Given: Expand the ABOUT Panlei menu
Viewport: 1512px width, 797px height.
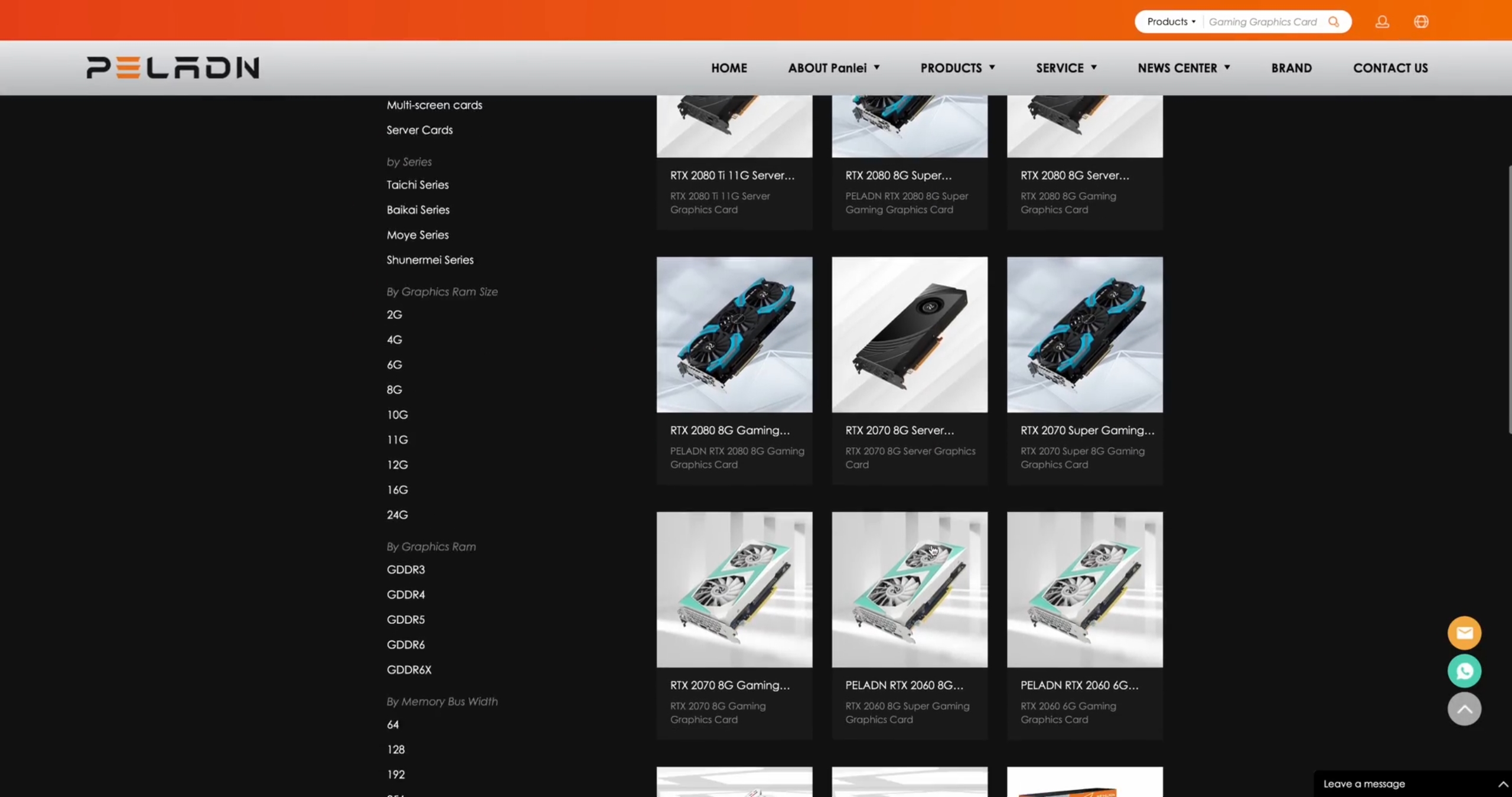Looking at the screenshot, I should pyautogui.click(x=833, y=68).
